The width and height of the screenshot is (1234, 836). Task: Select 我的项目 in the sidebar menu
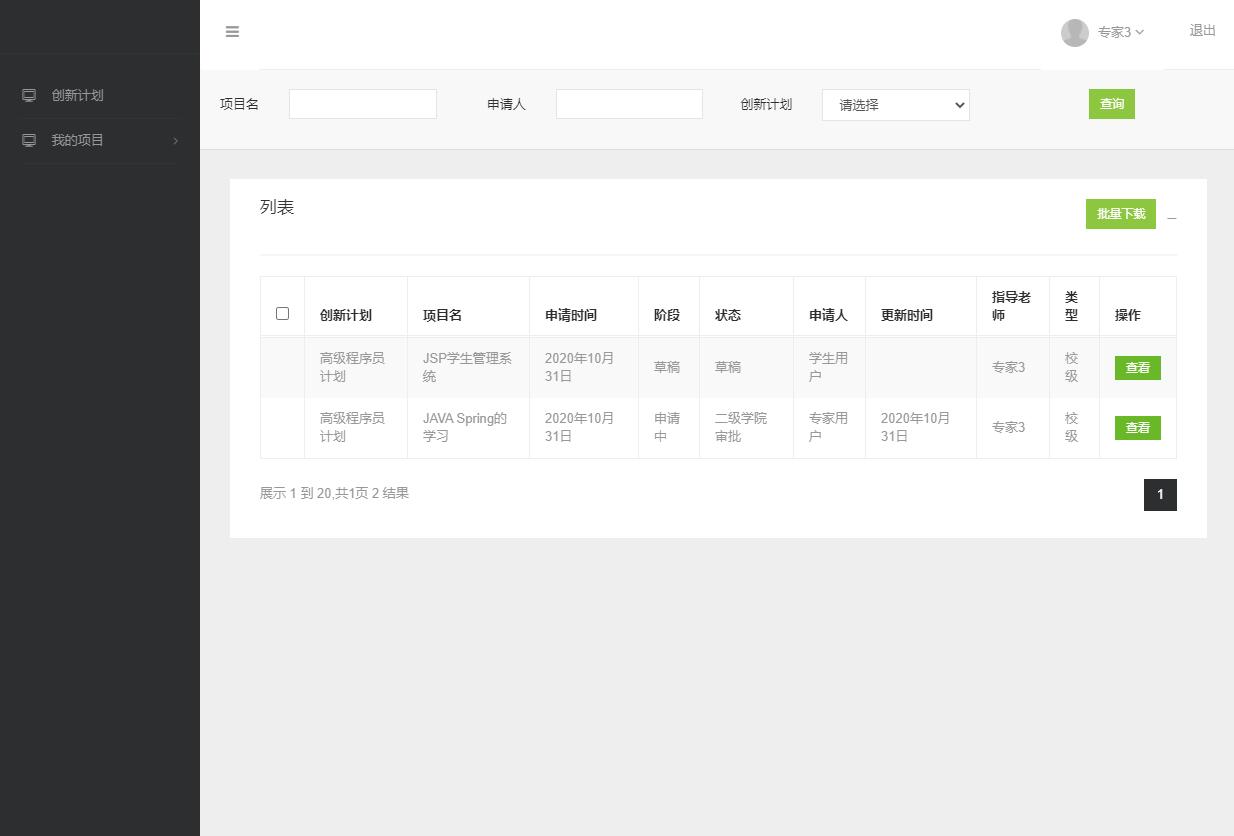pos(77,140)
